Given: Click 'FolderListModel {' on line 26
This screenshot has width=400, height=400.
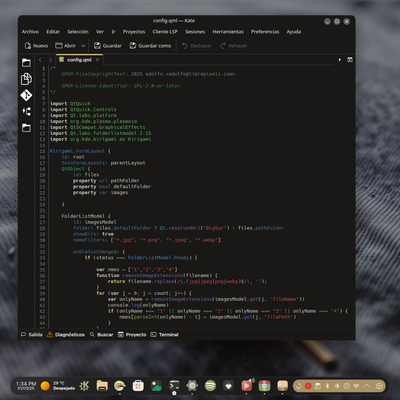Looking at the screenshot, I should tap(86, 216).
